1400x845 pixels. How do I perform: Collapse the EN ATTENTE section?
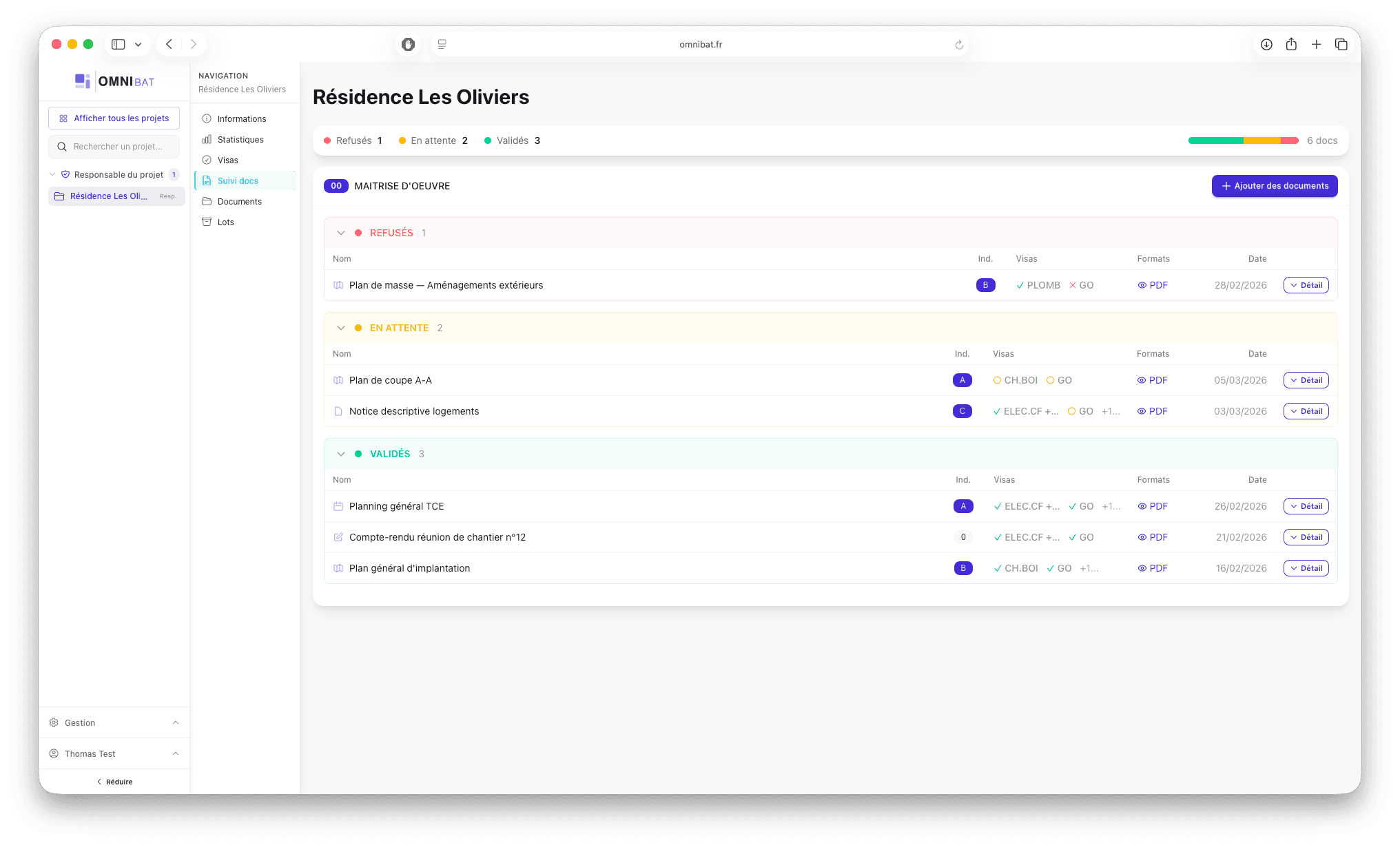tap(341, 328)
